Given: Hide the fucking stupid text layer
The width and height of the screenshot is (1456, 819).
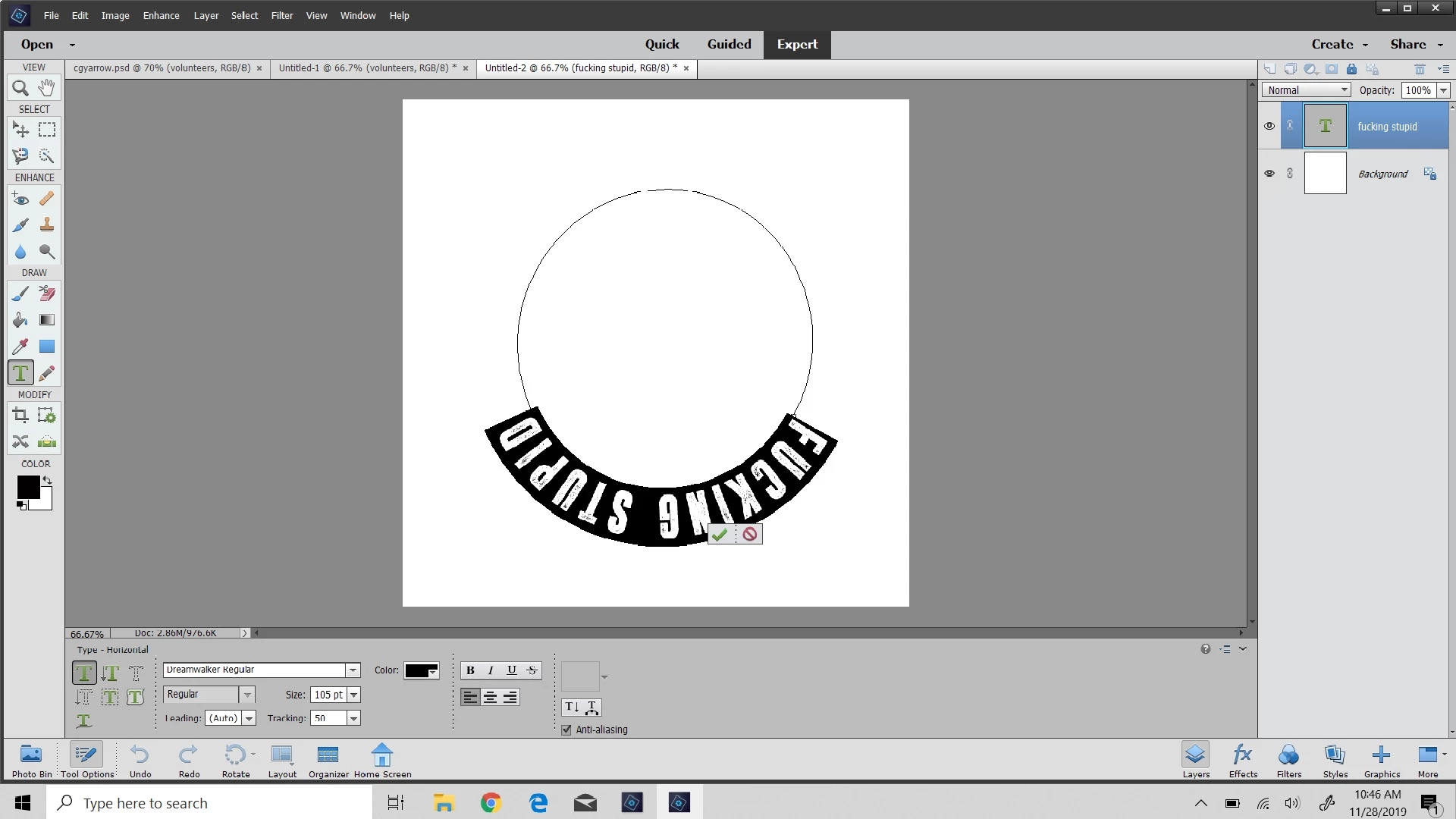Looking at the screenshot, I should 1269,126.
